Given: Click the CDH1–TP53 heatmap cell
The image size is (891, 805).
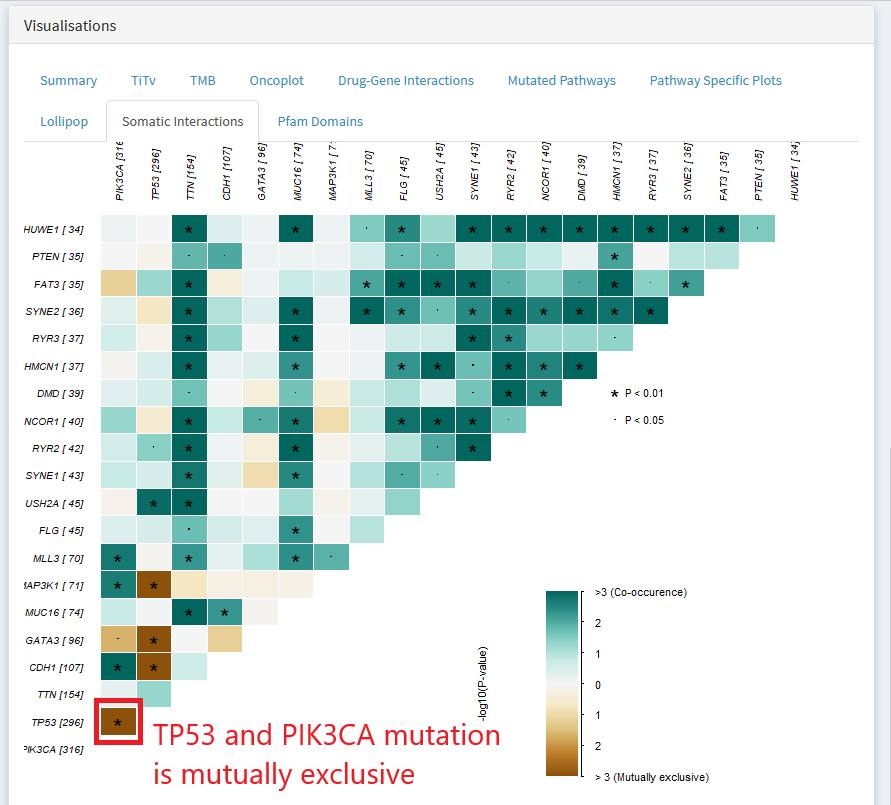Looking at the screenshot, I should point(153,668).
